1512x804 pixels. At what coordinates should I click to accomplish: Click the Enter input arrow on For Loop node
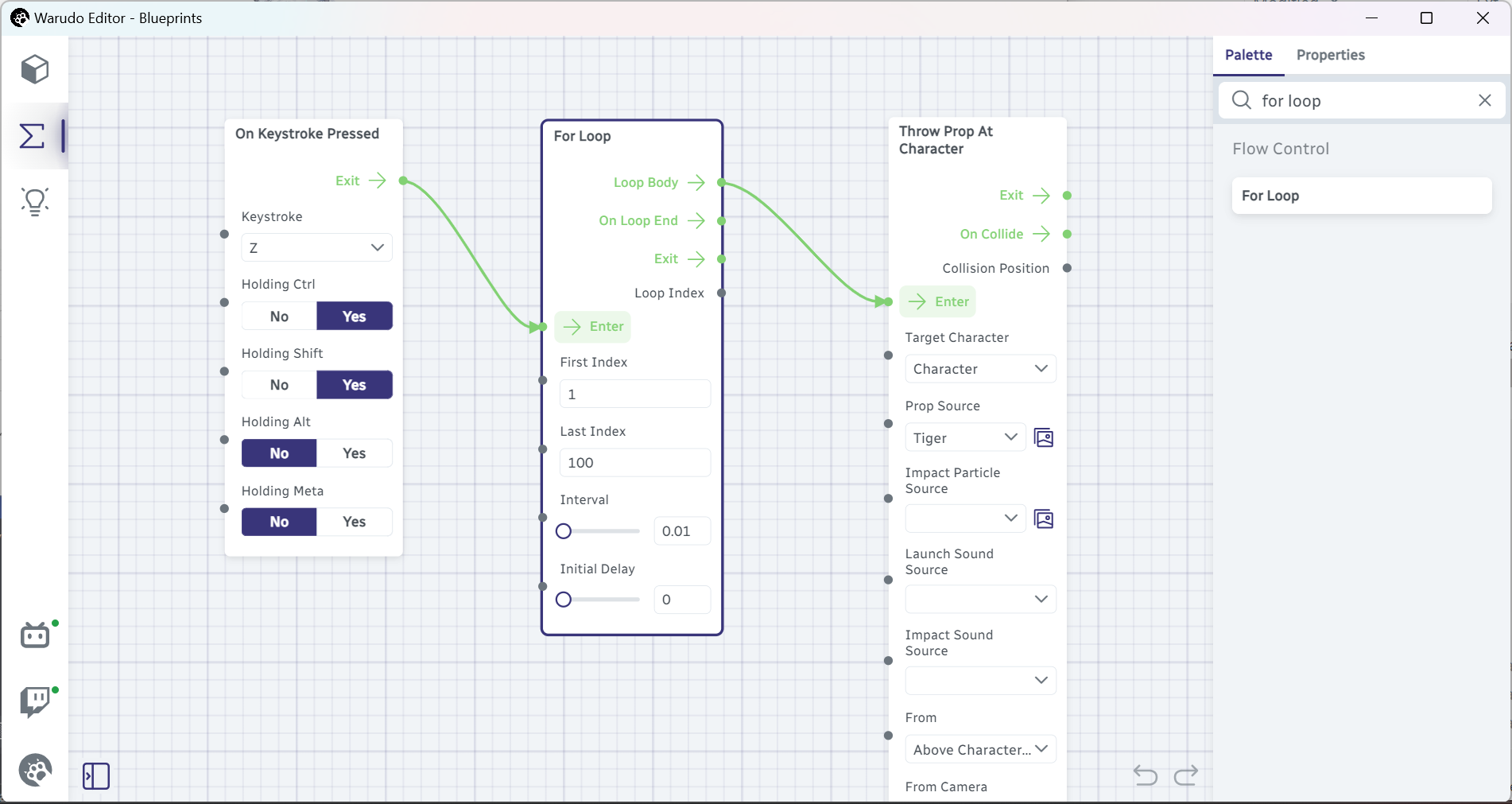pos(572,326)
